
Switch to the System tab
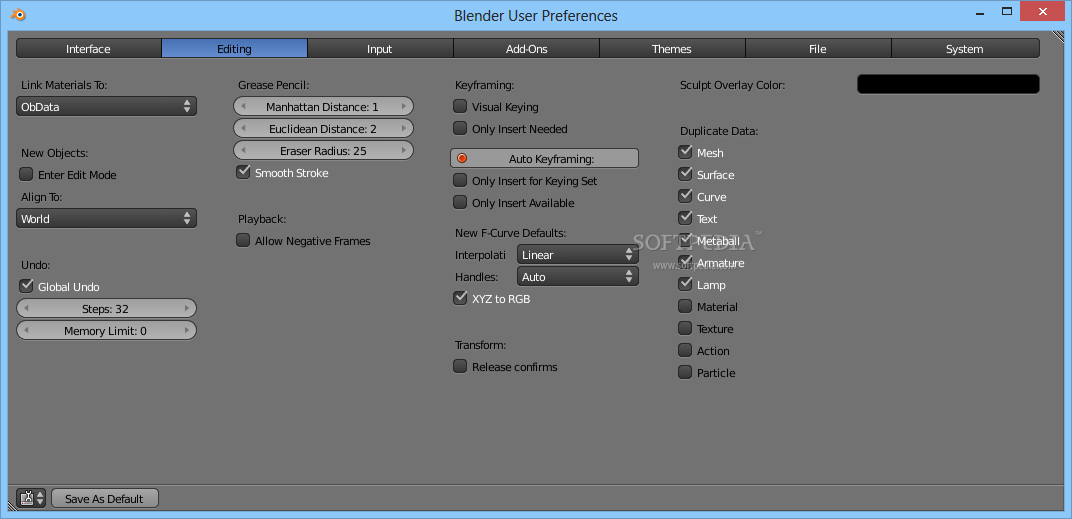pos(965,49)
